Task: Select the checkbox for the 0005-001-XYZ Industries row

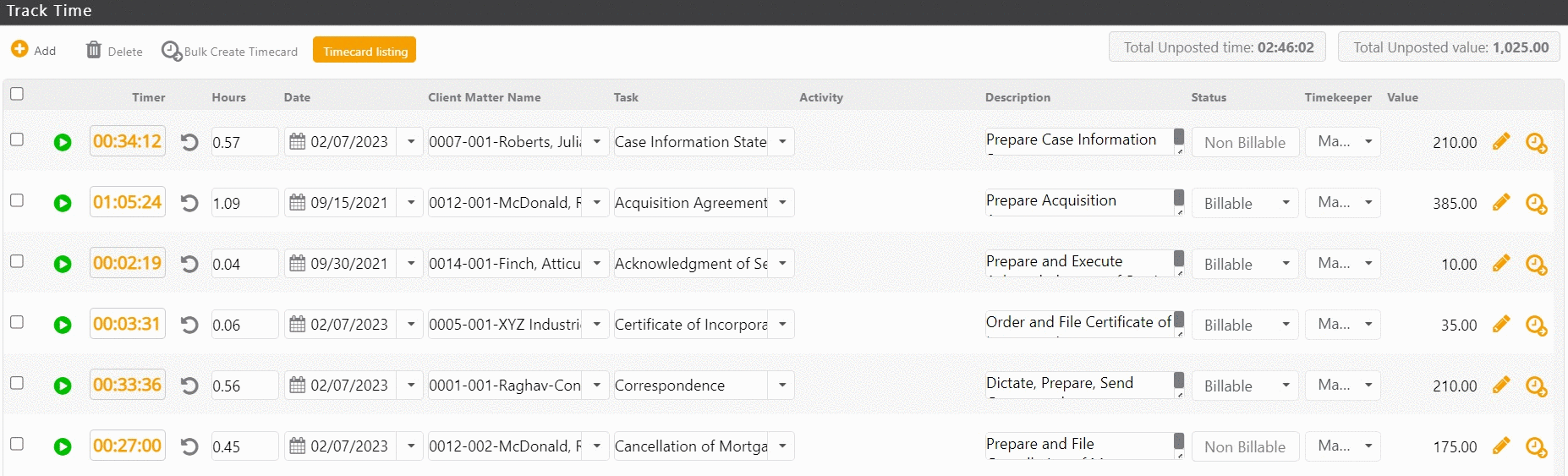Action: click(17, 322)
